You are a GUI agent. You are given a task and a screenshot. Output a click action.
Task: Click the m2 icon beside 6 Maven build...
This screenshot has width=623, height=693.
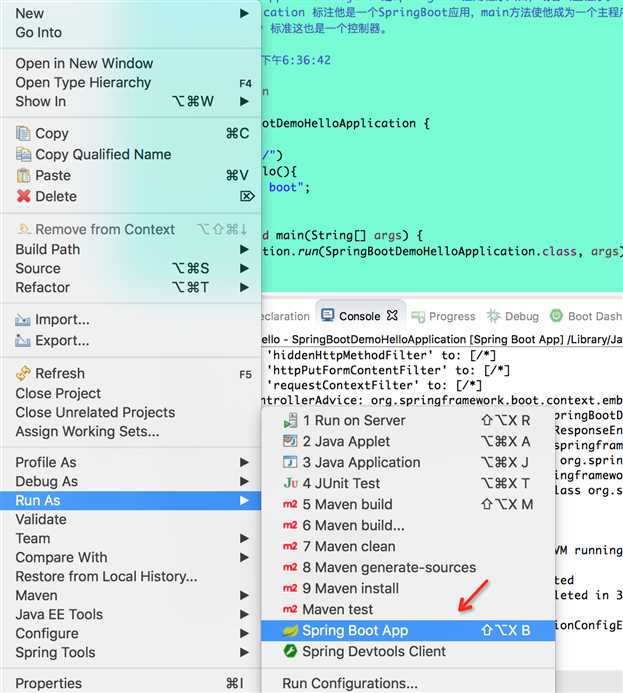click(x=290, y=525)
